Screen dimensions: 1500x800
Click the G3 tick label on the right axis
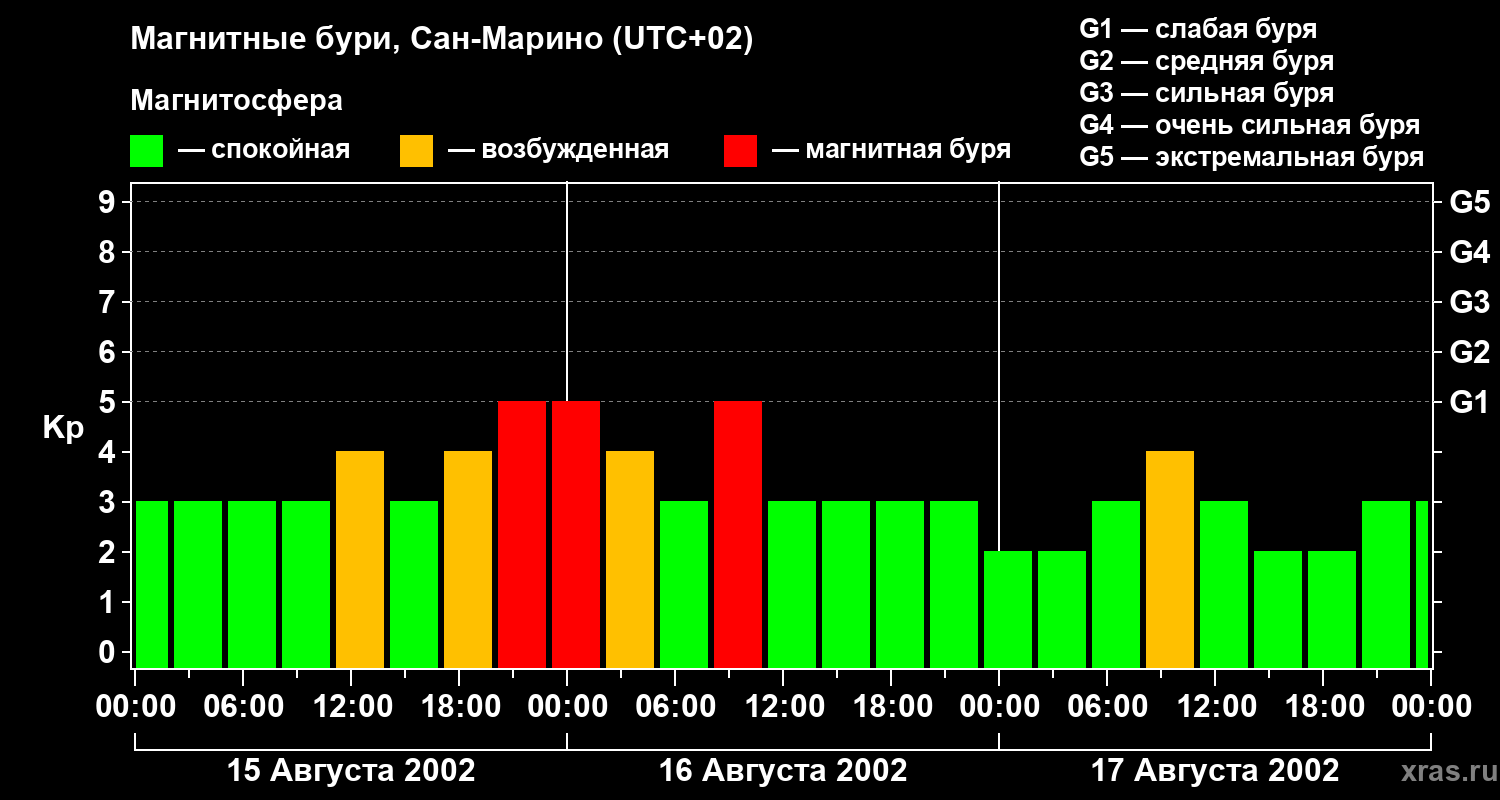1470,302
